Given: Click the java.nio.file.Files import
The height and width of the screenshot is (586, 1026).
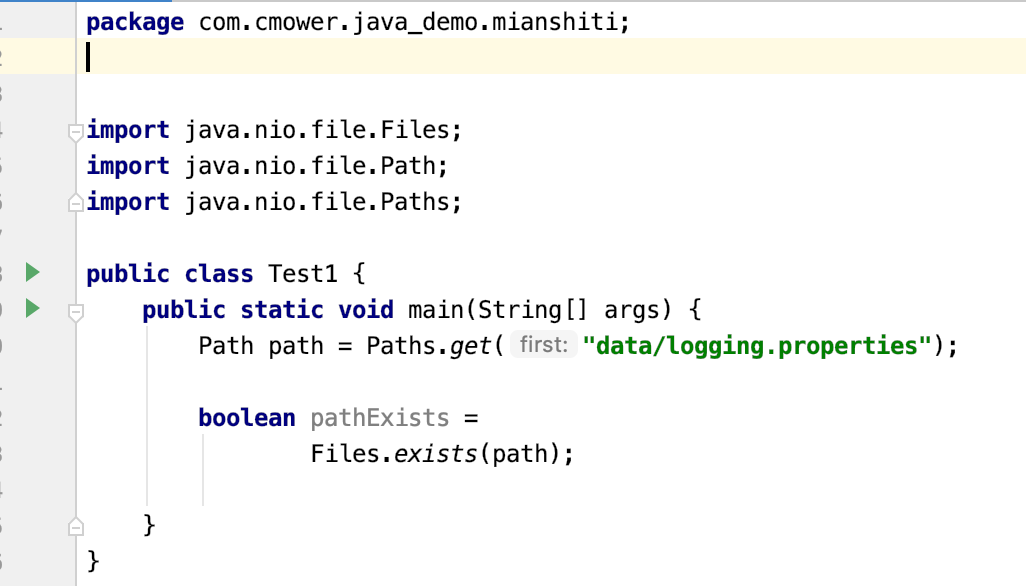Looking at the screenshot, I should point(317,129).
